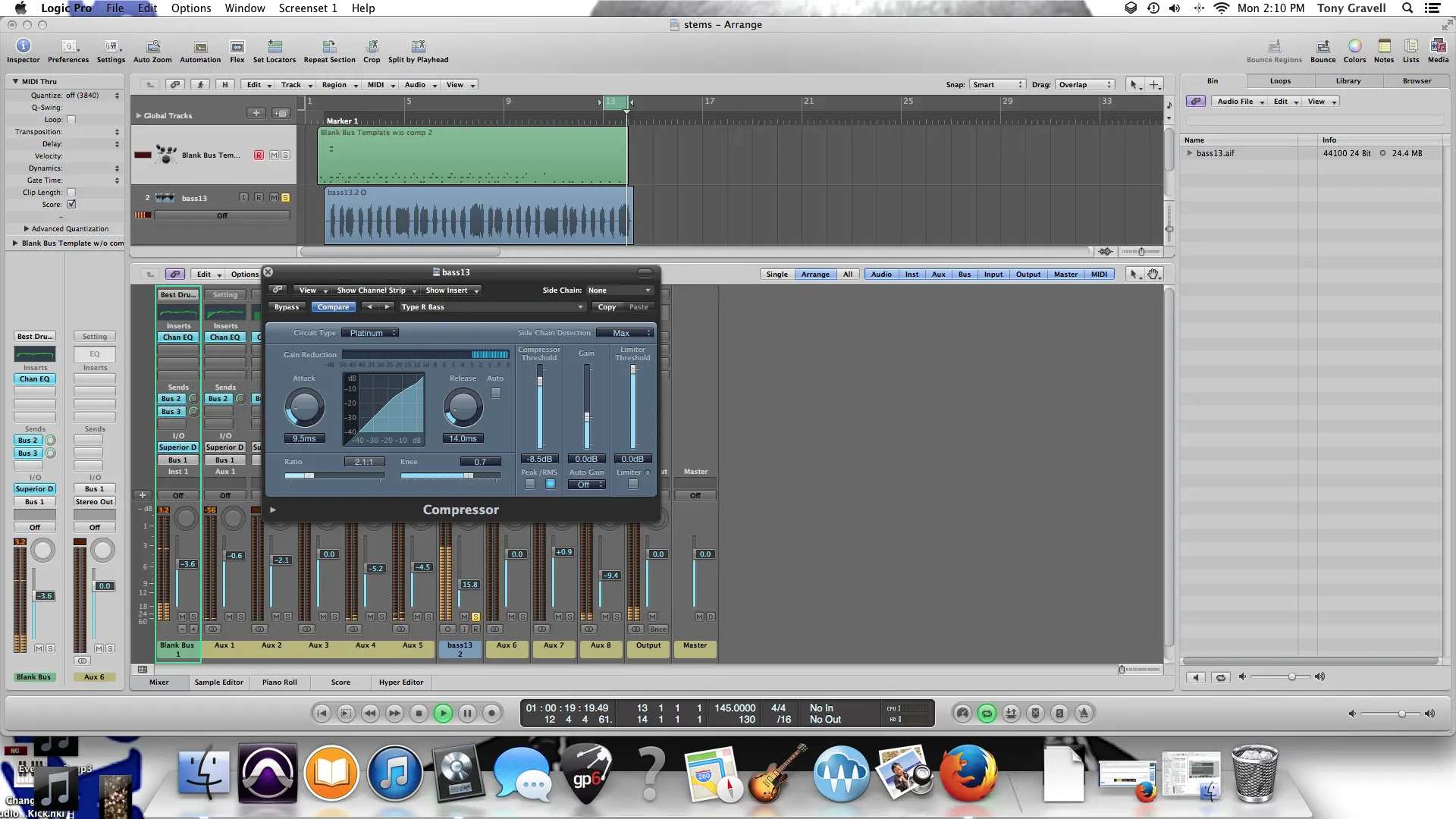Go to beginning in transport bar
Image resolution: width=1456 pixels, height=819 pixels.
click(322, 713)
